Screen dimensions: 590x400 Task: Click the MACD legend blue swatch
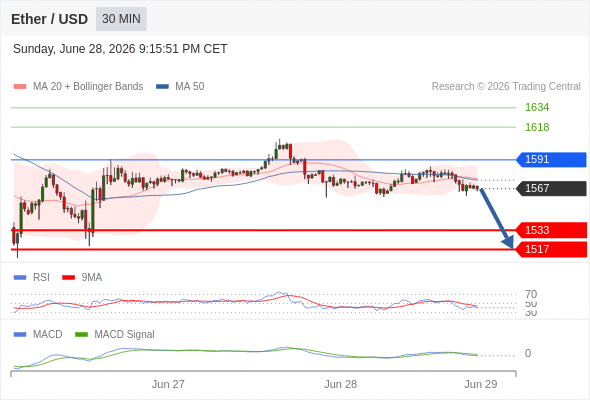click(20, 335)
